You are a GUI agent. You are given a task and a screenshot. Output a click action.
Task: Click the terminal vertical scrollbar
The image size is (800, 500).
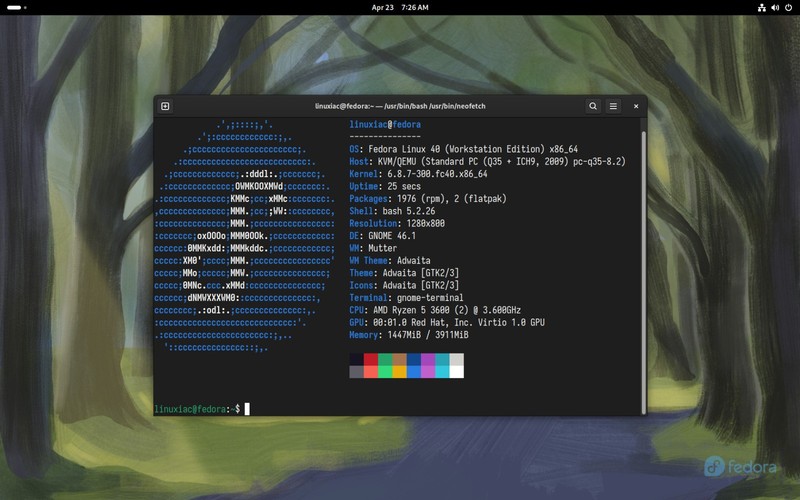[x=643, y=272]
